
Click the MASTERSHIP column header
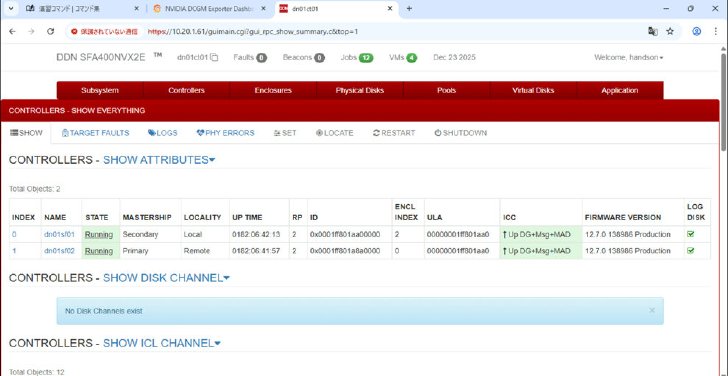147,217
